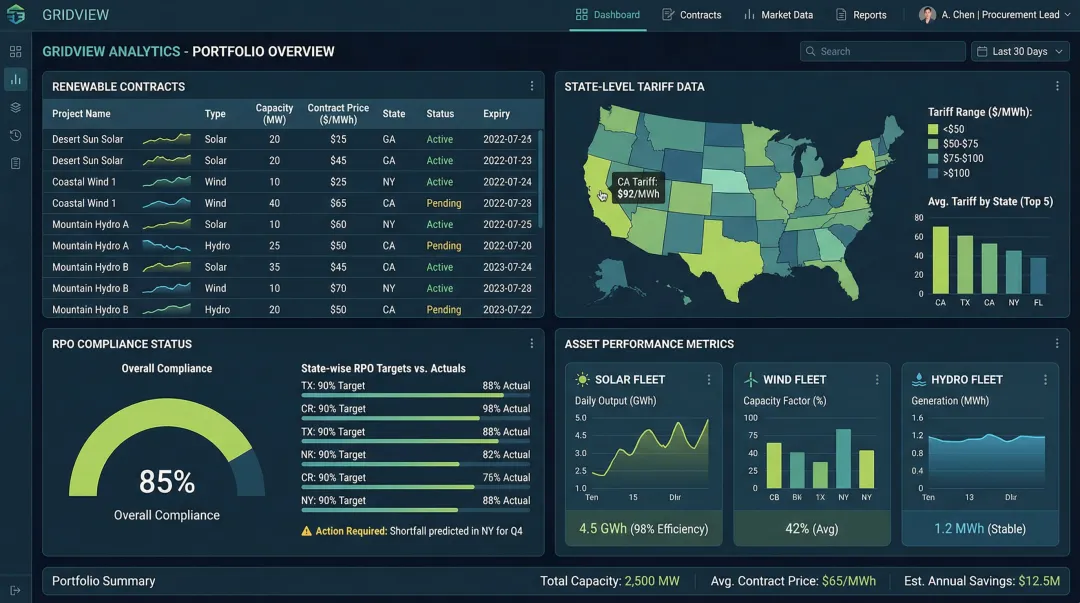Open the clipboard report icon in the sidebar
Viewport: 1080px width, 603px height.
pos(15,162)
